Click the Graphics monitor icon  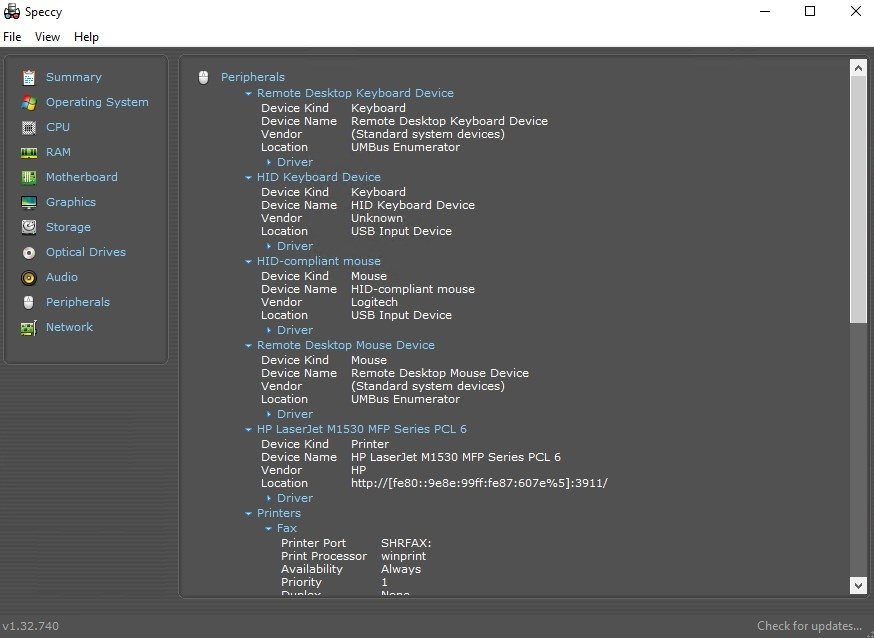[x=29, y=202]
